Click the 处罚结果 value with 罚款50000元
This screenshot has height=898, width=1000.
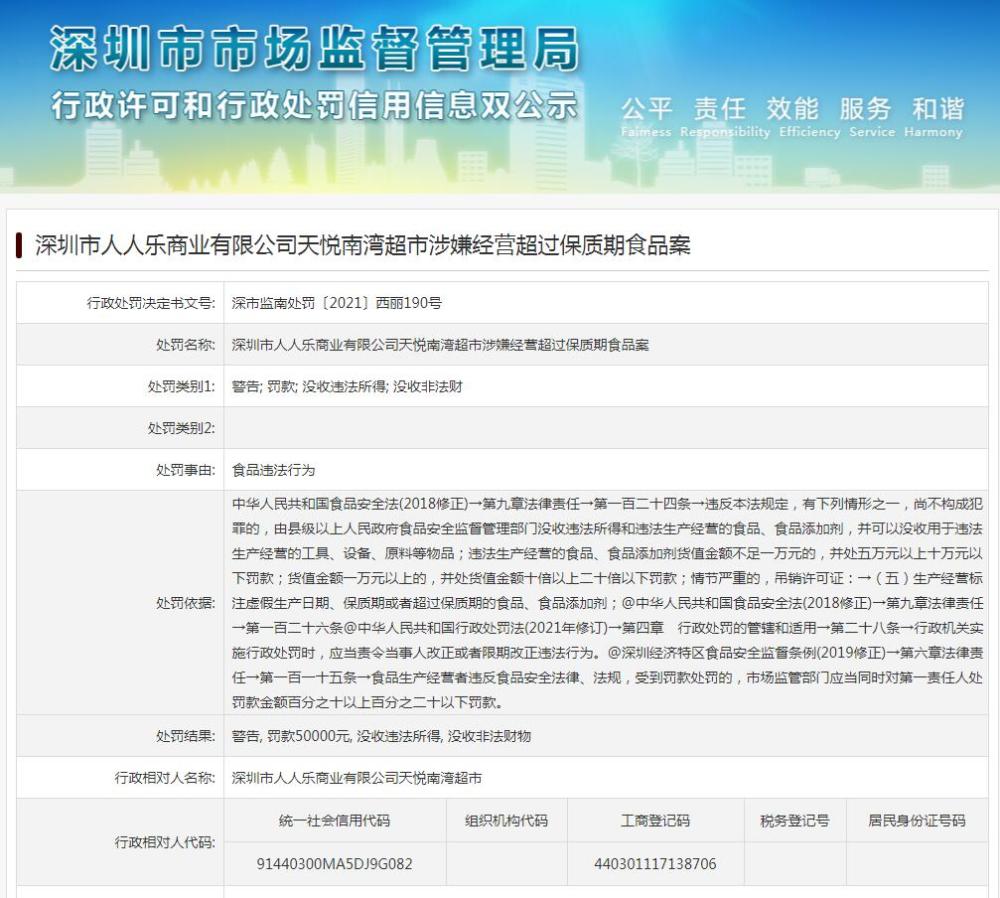[381, 736]
